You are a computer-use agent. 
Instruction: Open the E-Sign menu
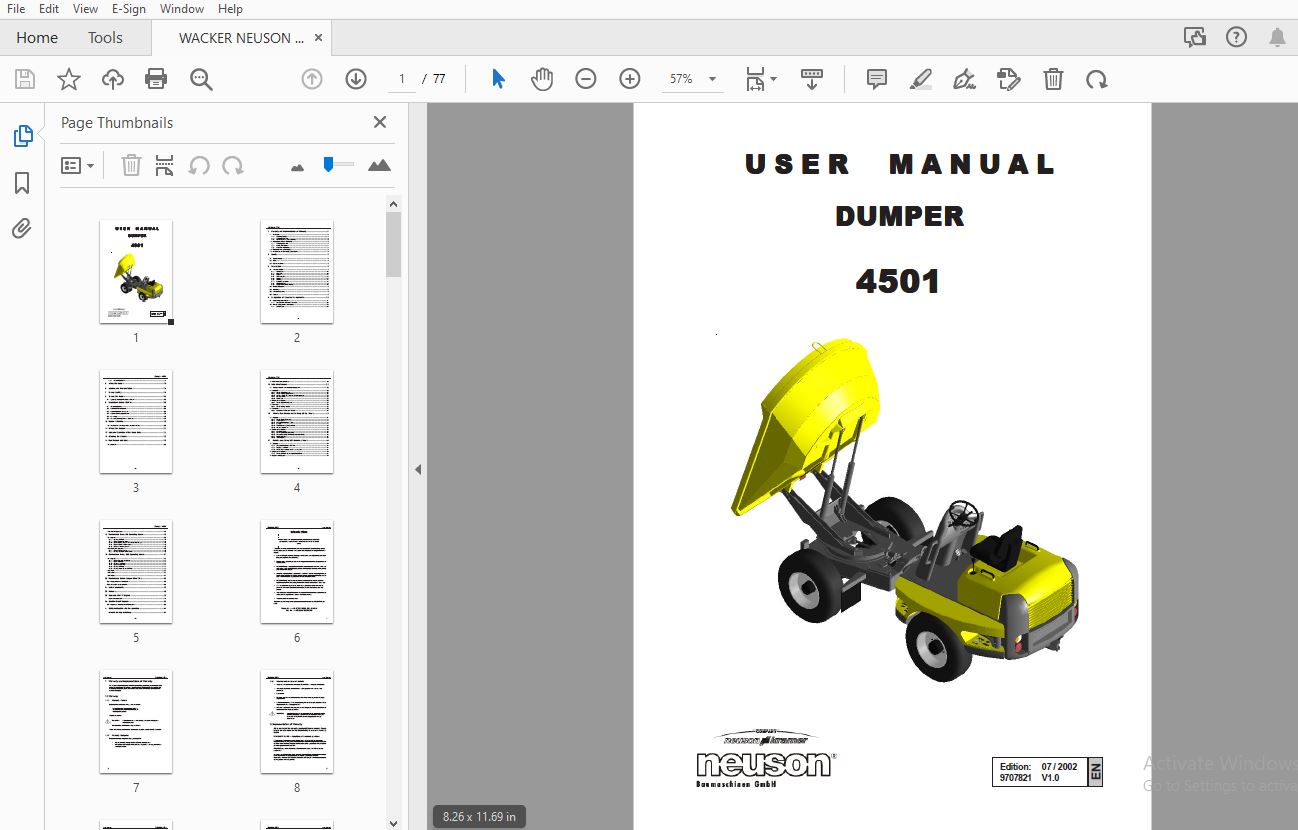pyautogui.click(x=129, y=9)
